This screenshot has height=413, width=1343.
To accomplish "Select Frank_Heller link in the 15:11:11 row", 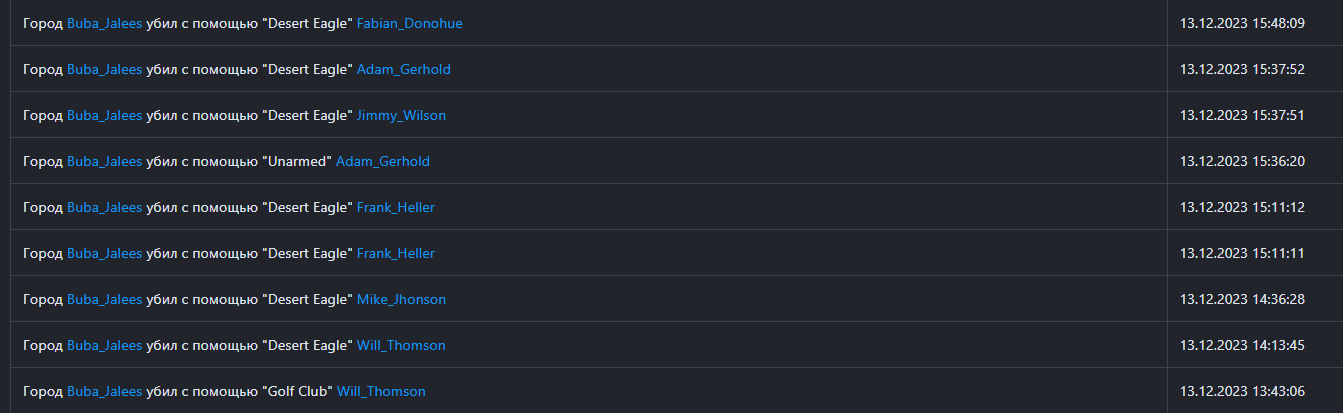I will coord(395,253).
